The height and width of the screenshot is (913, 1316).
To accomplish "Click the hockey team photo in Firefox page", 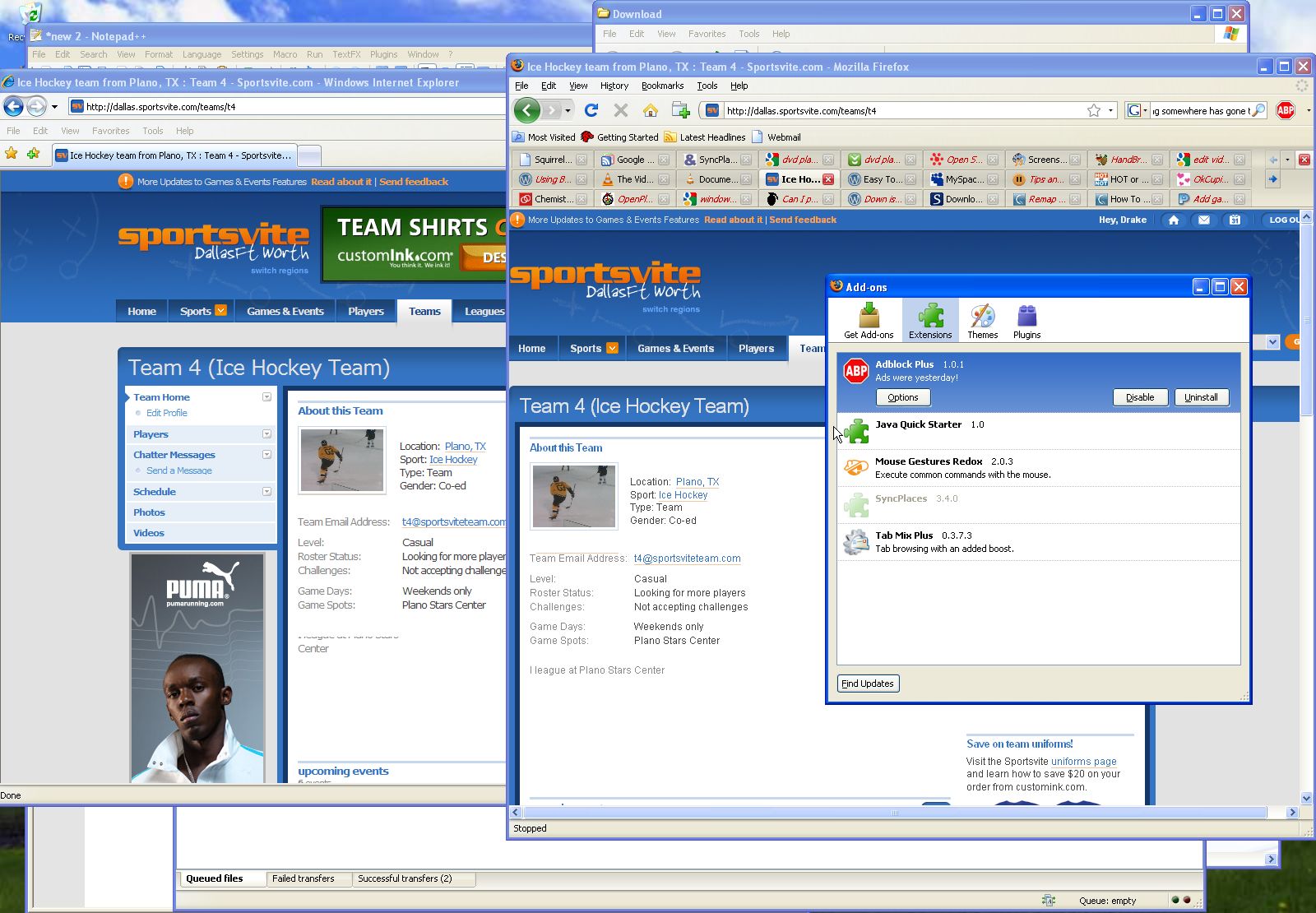I will tap(573, 496).
